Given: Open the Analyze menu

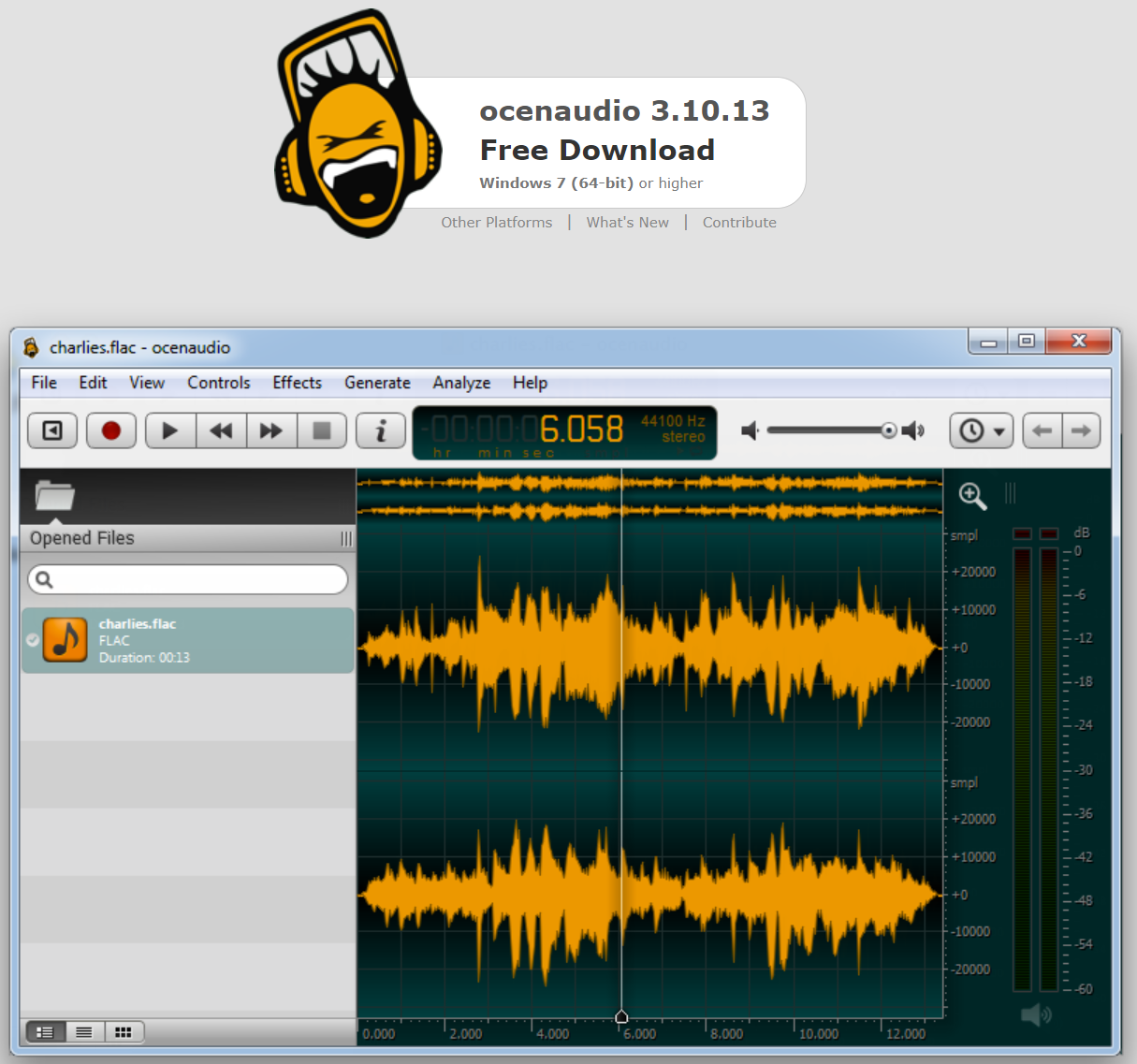Looking at the screenshot, I should [x=461, y=383].
